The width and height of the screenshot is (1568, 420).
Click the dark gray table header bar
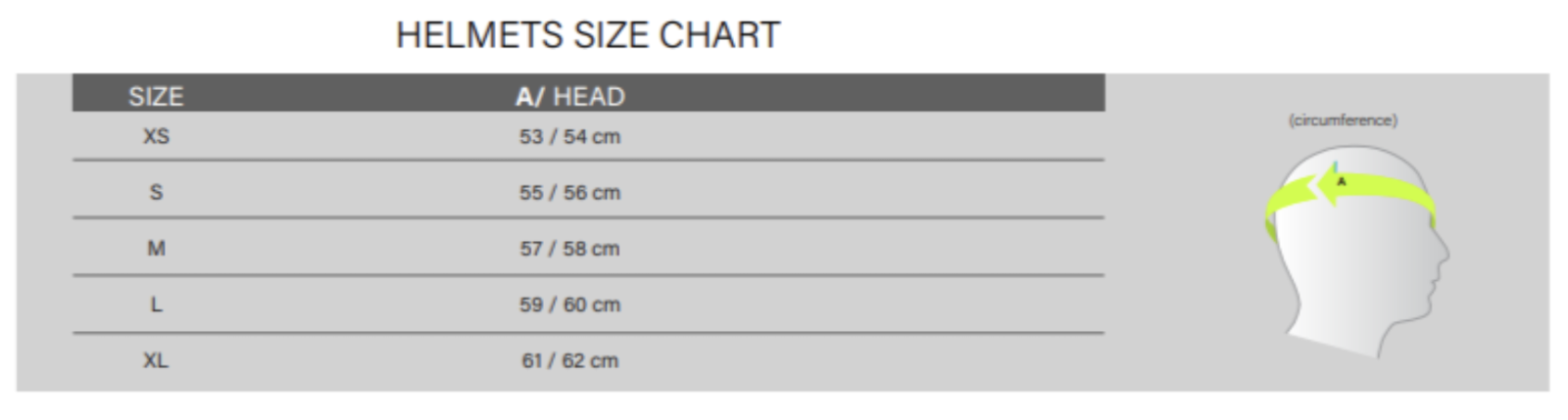tap(588, 92)
